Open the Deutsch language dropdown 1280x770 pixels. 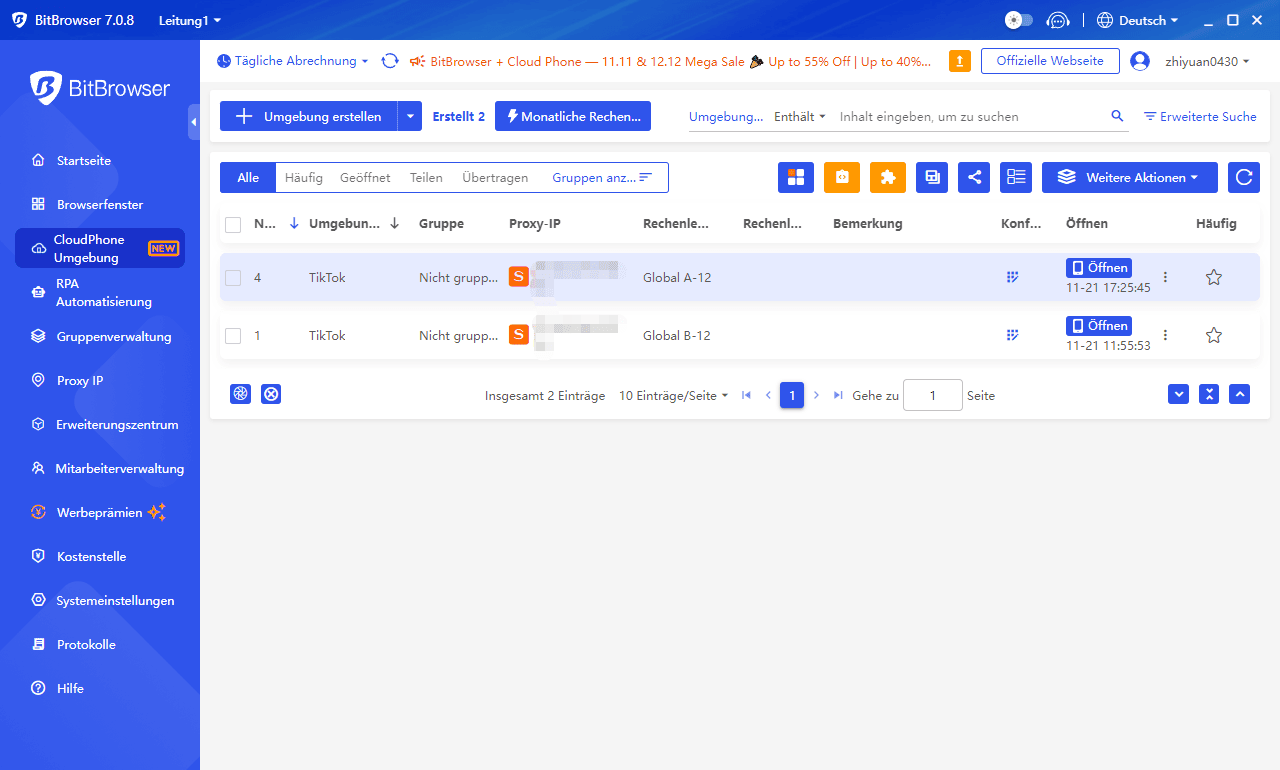click(x=1138, y=20)
